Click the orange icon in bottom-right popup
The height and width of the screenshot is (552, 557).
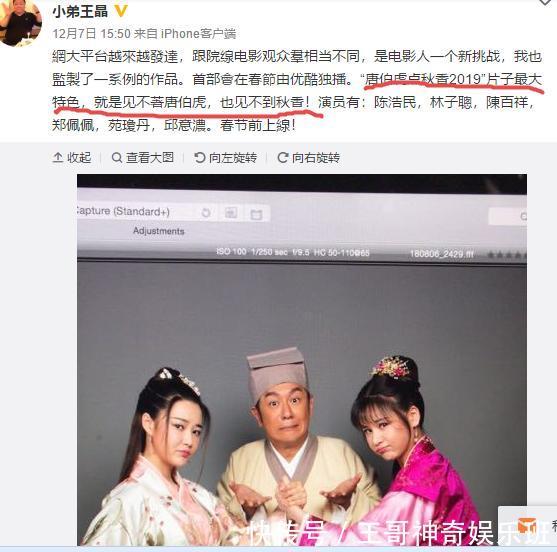tap(527, 527)
